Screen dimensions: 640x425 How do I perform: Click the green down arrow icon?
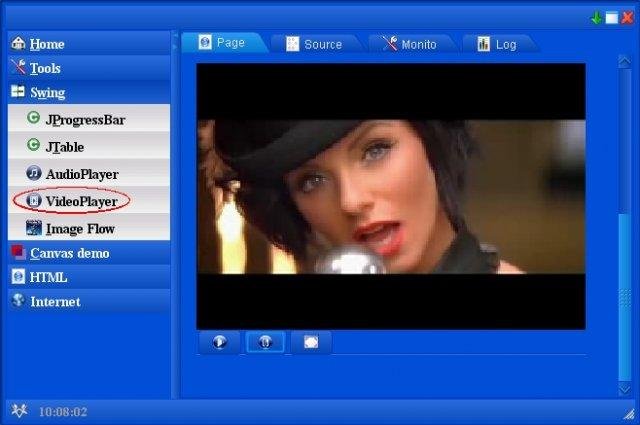597,17
